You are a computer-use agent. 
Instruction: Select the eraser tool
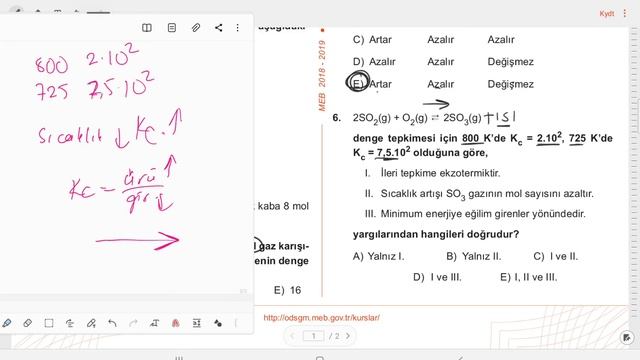pos(28,323)
